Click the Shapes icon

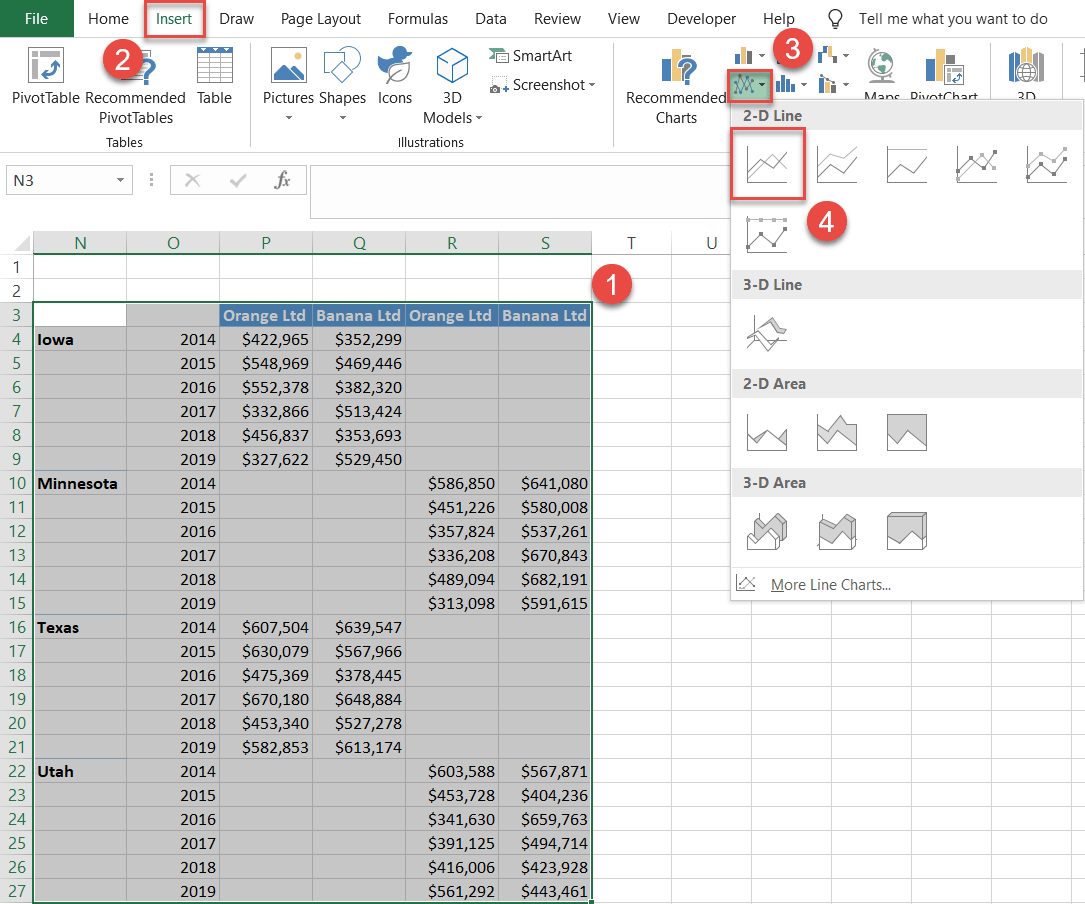tap(342, 65)
